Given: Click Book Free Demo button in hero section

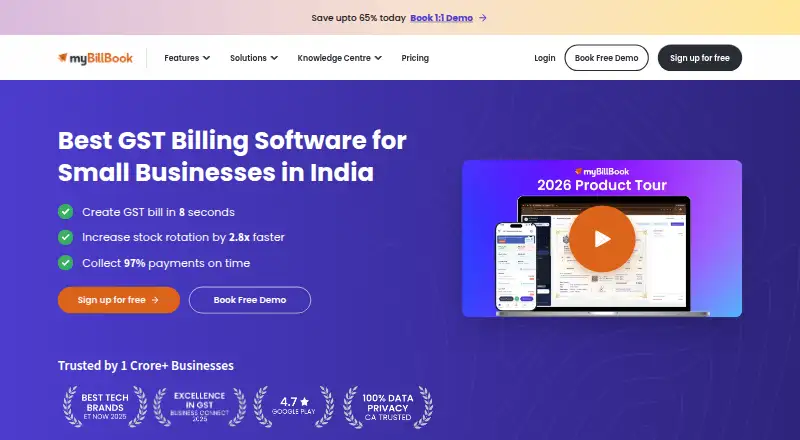Looking at the screenshot, I should [x=249, y=300].
